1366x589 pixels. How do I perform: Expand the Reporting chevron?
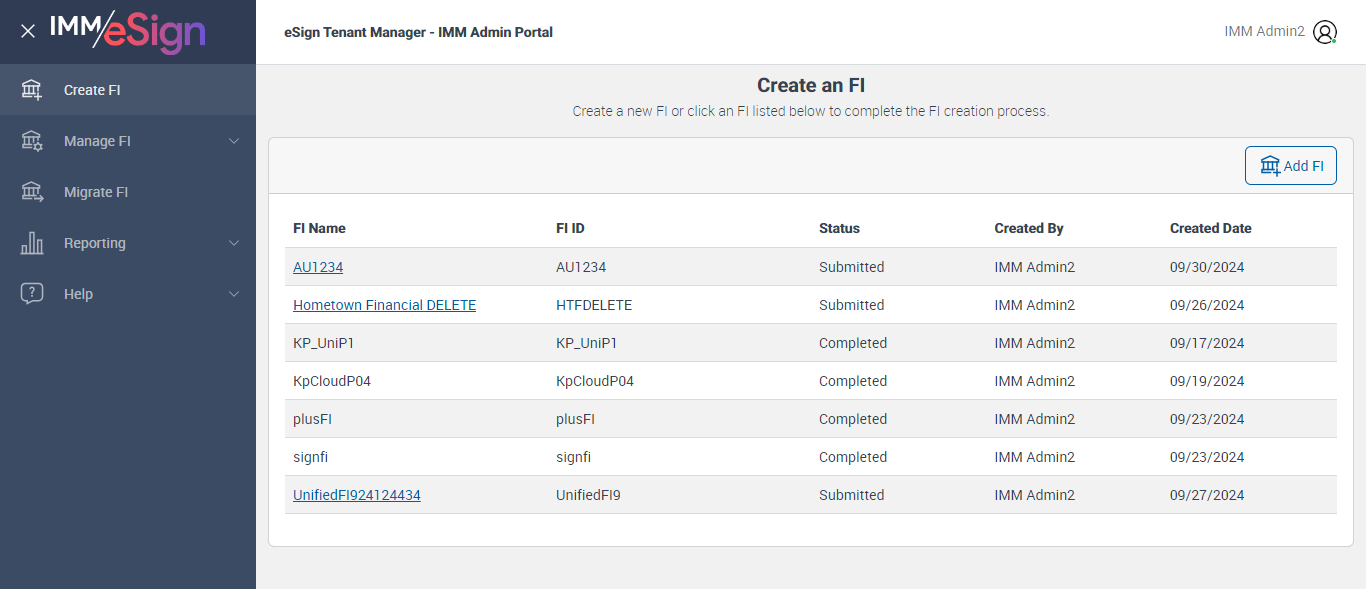[234, 243]
